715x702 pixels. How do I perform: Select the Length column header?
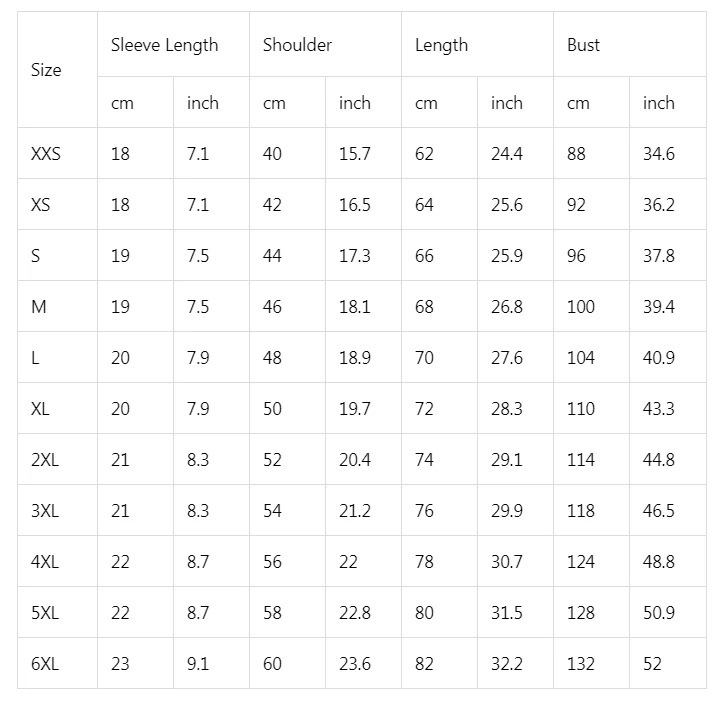(x=441, y=45)
